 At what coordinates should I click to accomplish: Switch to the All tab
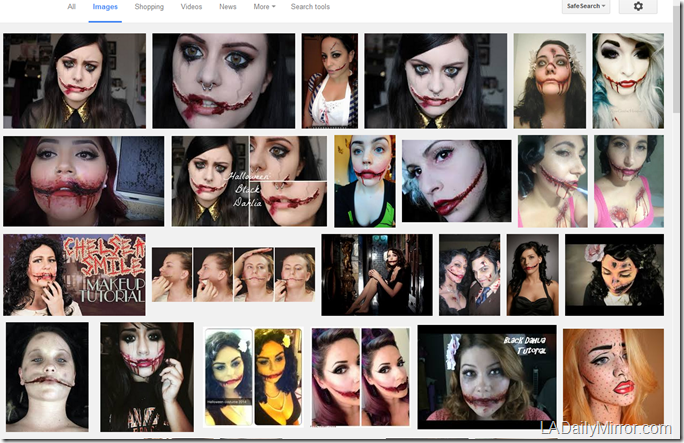pyautogui.click(x=71, y=7)
